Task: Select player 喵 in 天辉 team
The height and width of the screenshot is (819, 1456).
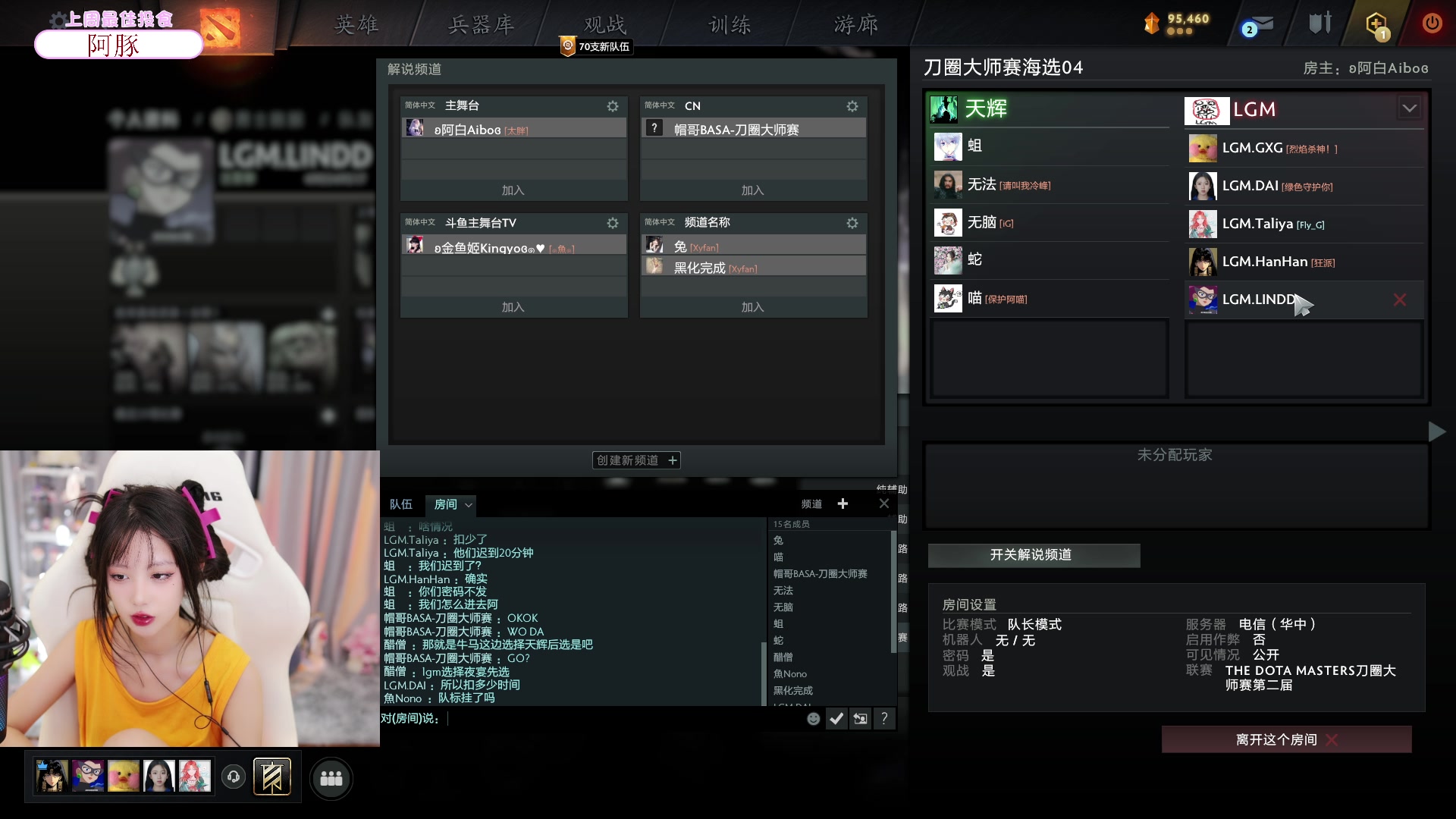Action: click(x=1051, y=298)
